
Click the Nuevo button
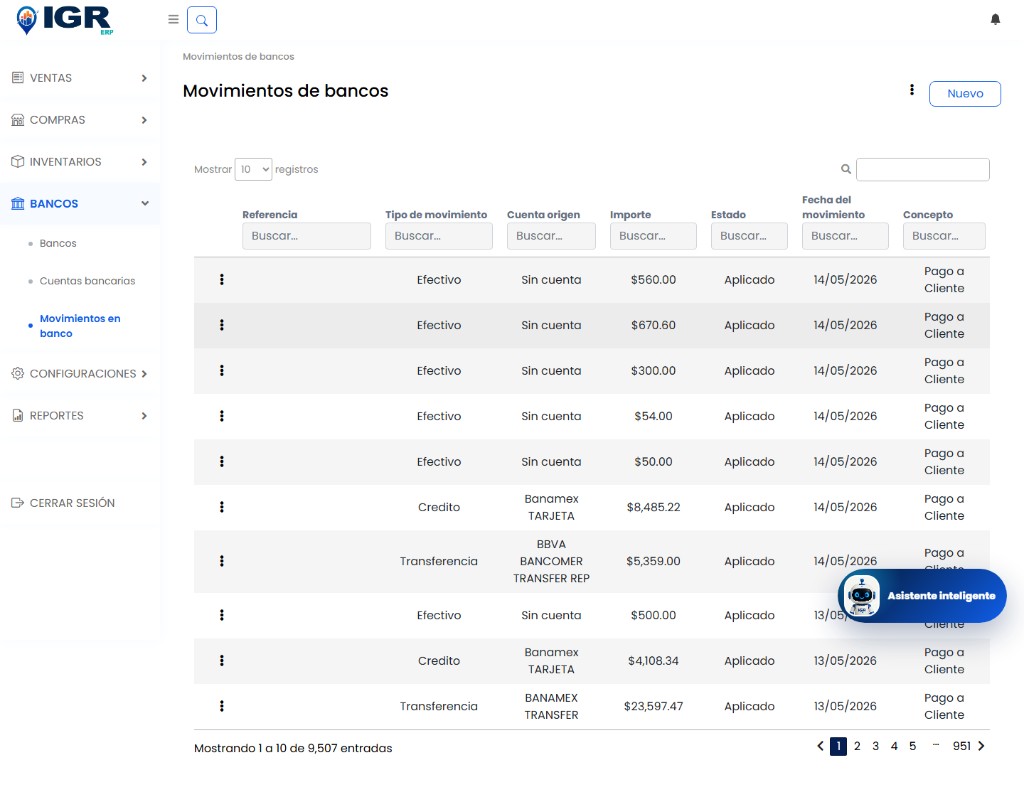pyautogui.click(x=965, y=93)
